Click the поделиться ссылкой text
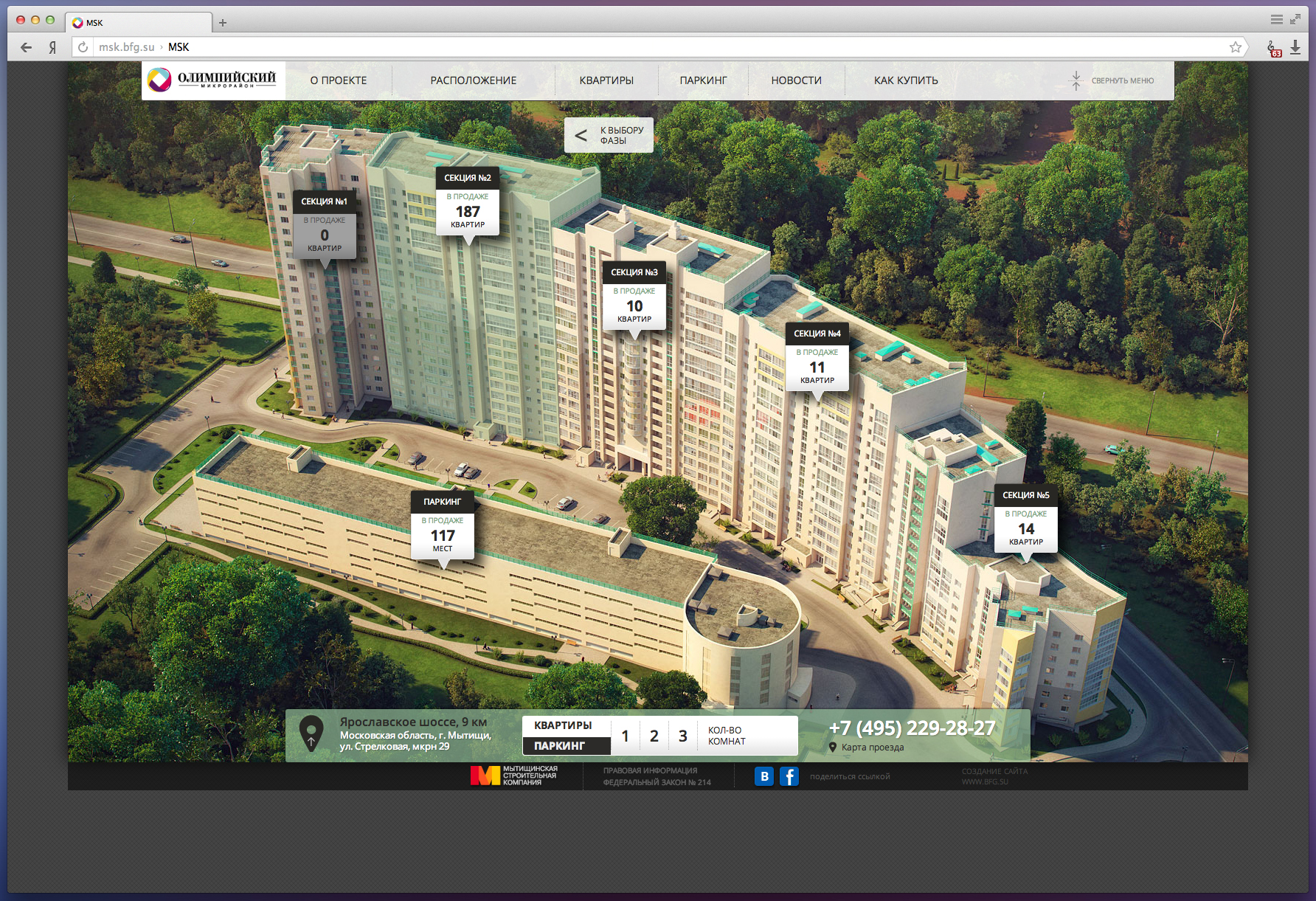This screenshot has width=1316, height=901. (x=850, y=776)
